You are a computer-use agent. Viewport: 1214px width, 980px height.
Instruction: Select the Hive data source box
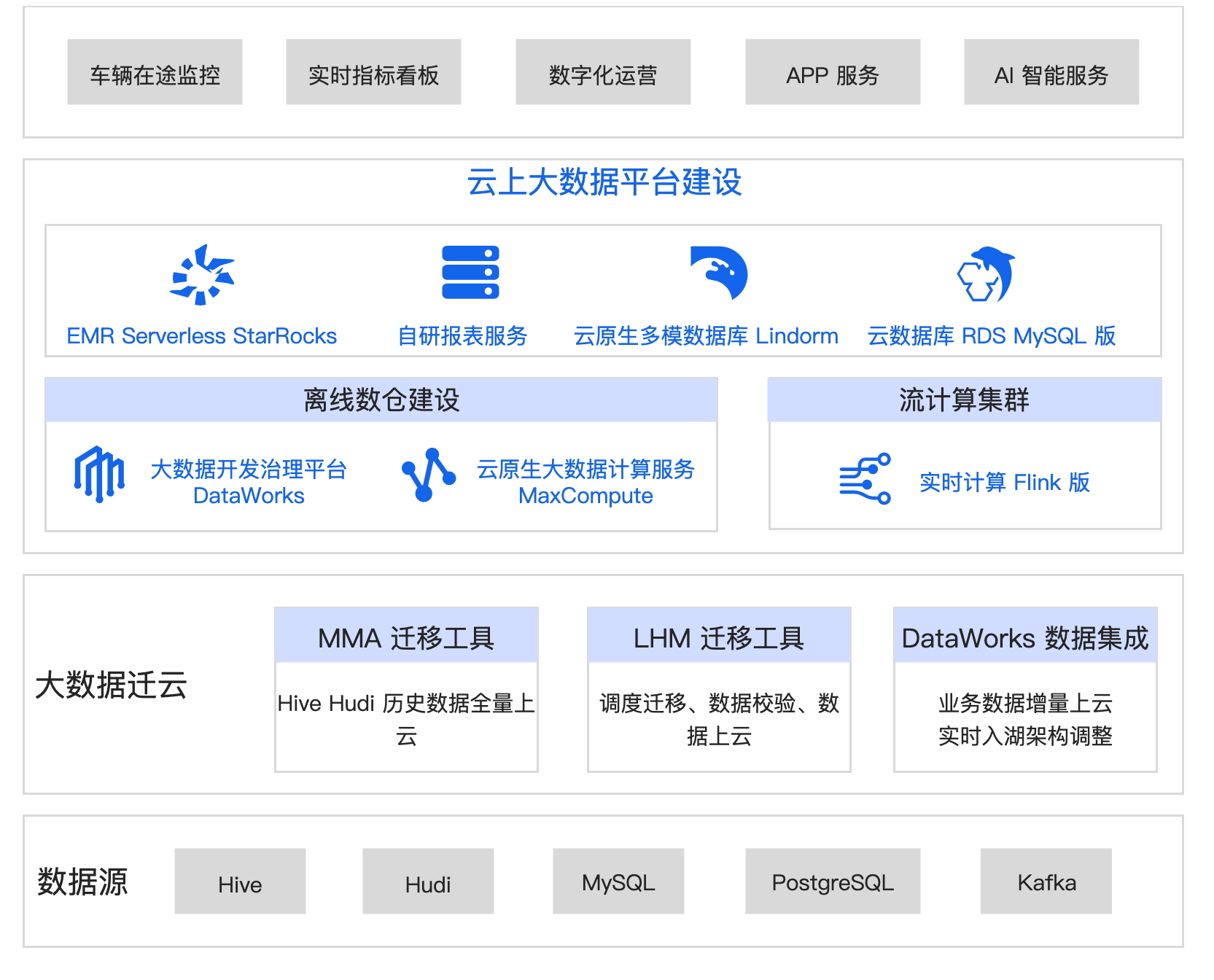[240, 881]
